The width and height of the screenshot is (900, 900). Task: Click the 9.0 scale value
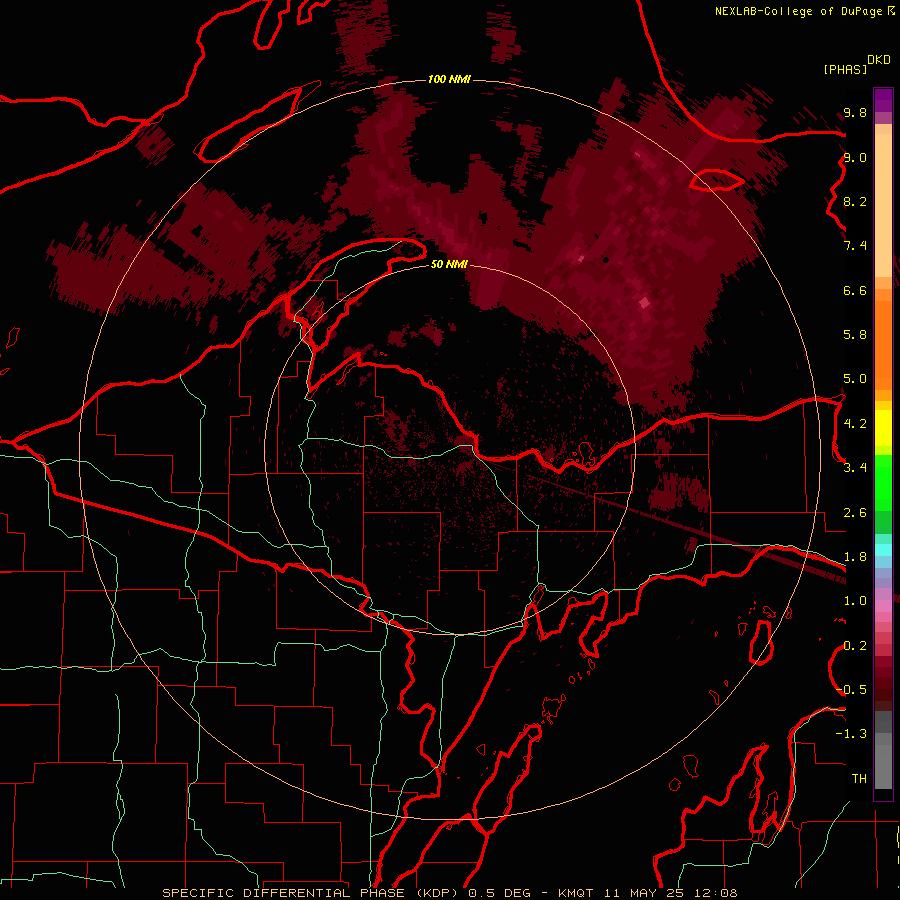click(x=855, y=157)
